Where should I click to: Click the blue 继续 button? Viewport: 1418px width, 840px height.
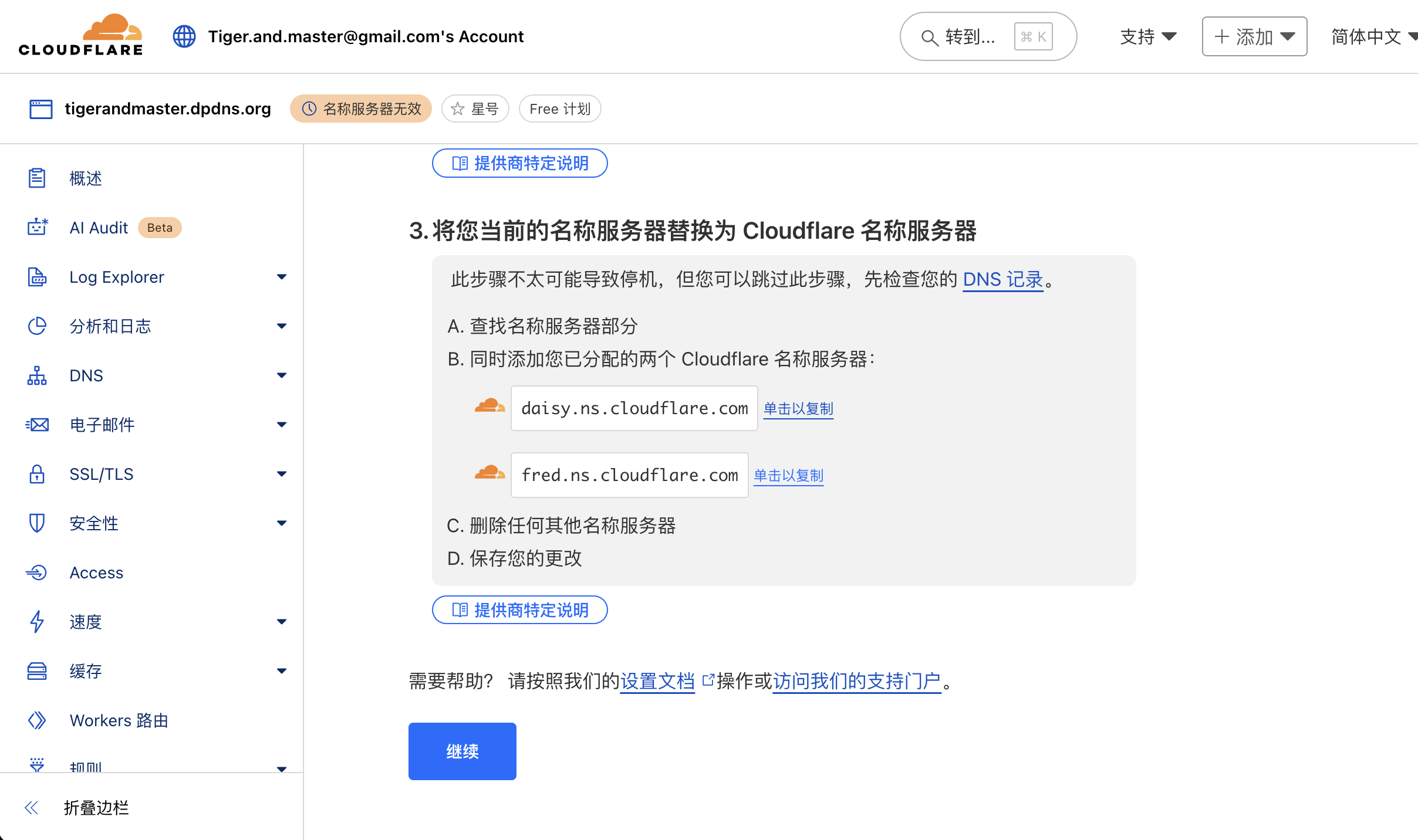(462, 751)
